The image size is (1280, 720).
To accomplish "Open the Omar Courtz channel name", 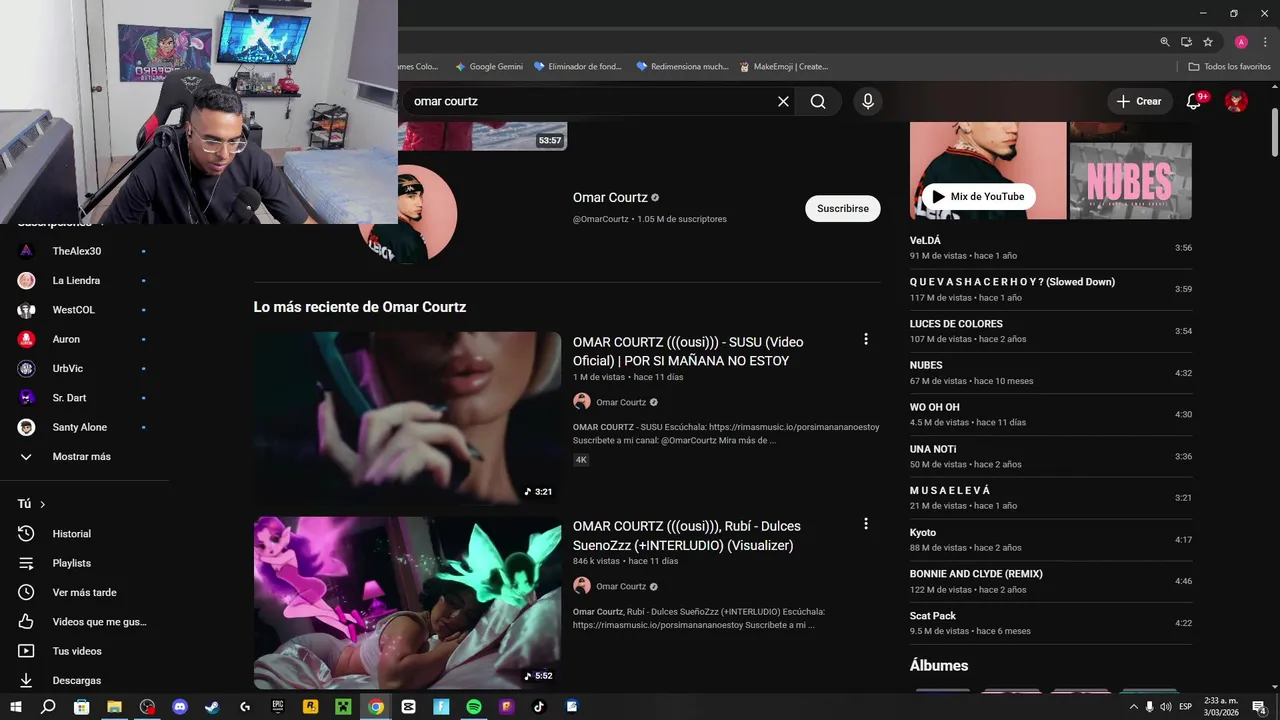I will (x=610, y=197).
